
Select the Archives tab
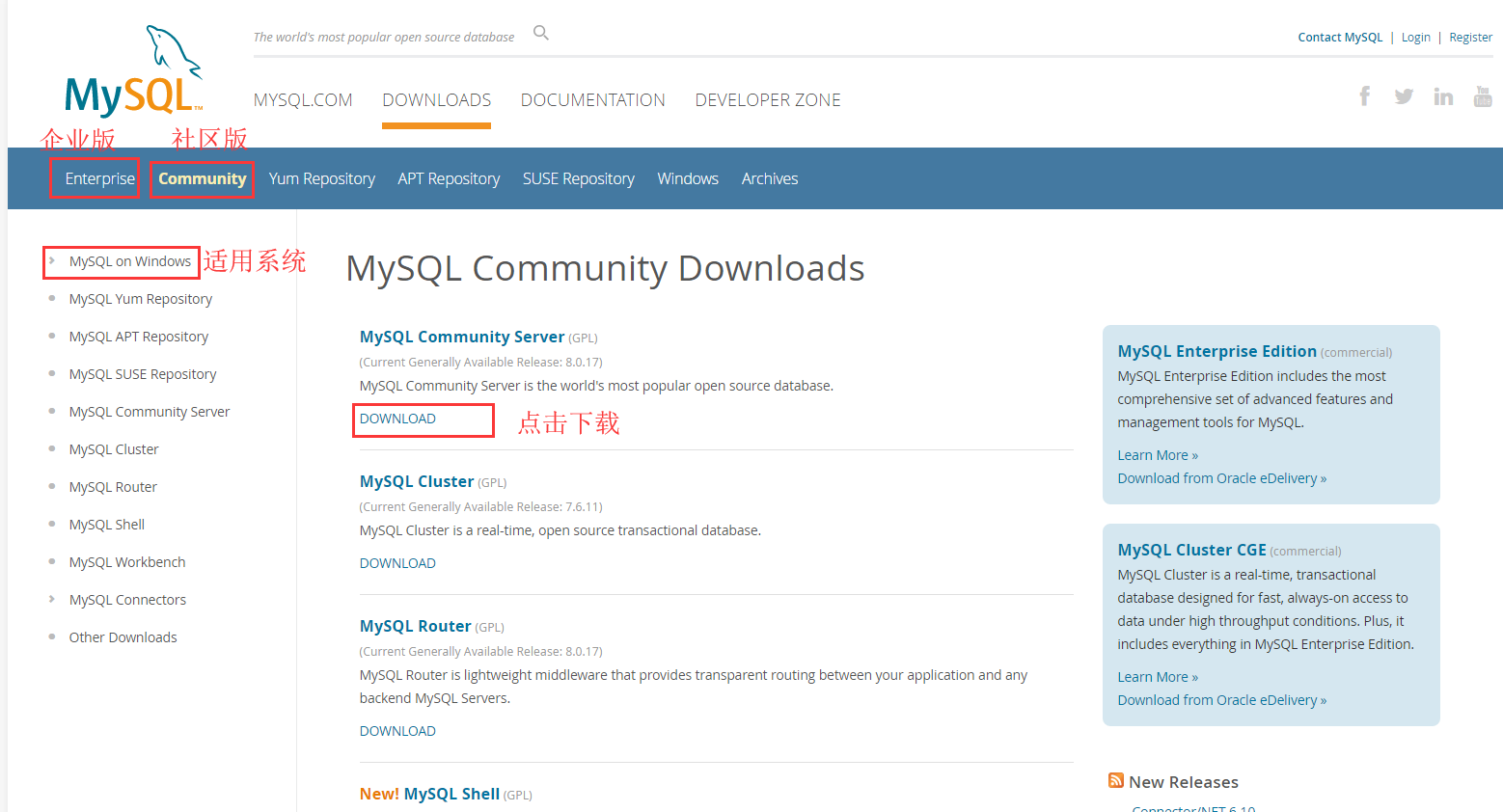coord(769,177)
